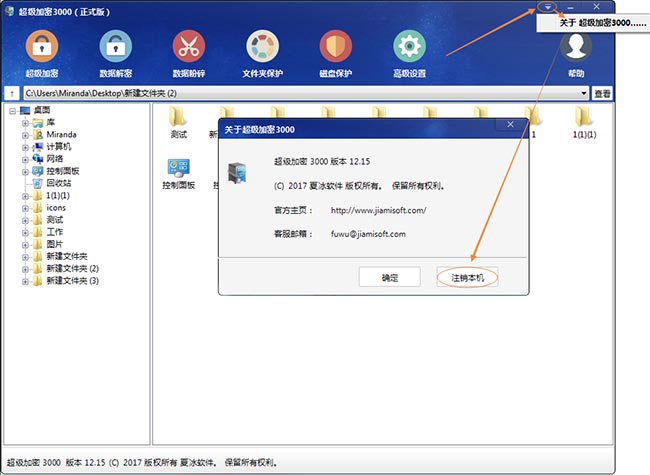650x475 pixels.
Task: Click the Miranda user icon in tree
Action: click(x=38, y=135)
